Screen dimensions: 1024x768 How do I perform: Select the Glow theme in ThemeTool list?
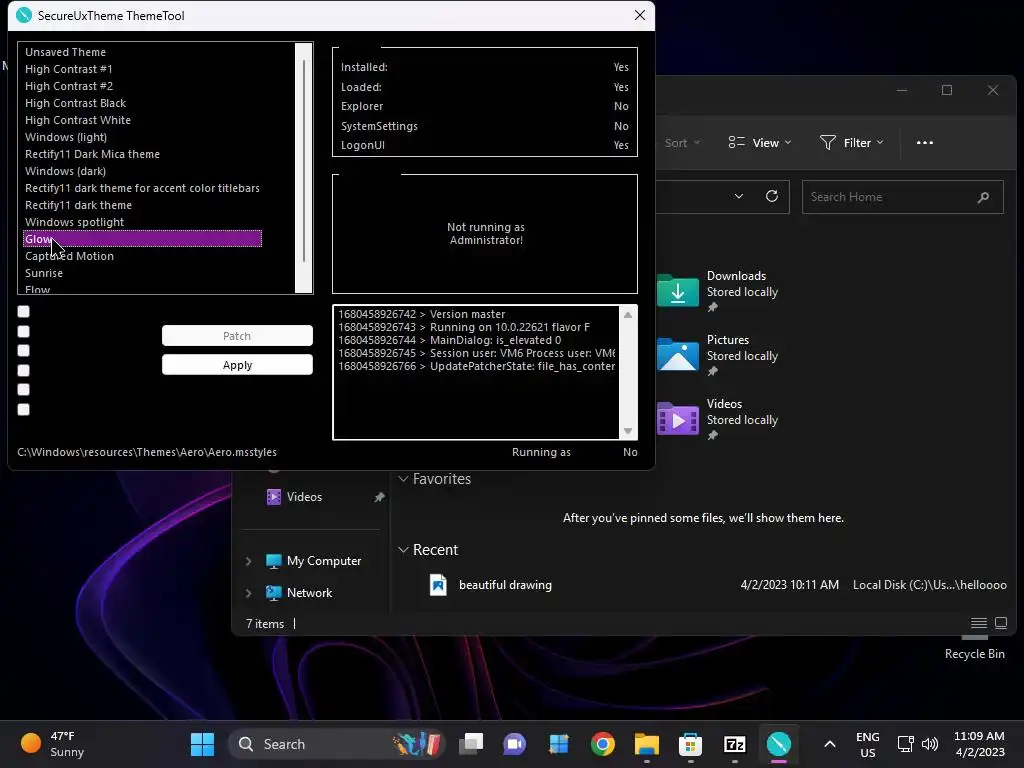tap(142, 239)
